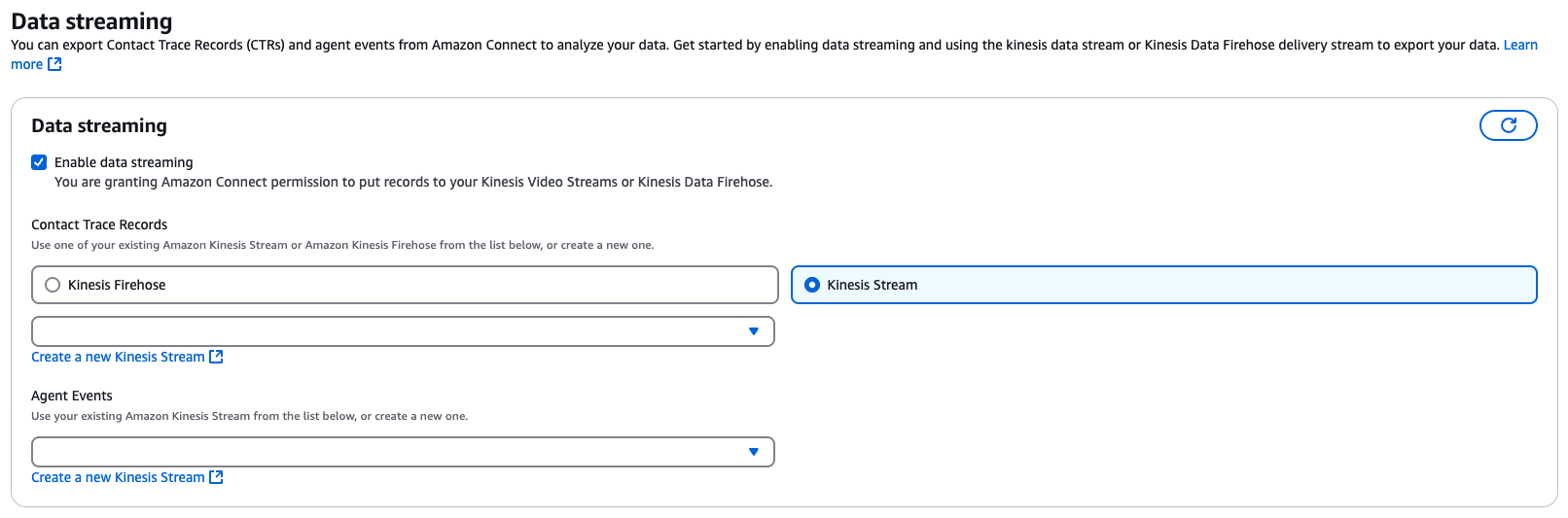Follow the "more" link below the description
The height and width of the screenshot is (518, 1568).
click(26, 64)
